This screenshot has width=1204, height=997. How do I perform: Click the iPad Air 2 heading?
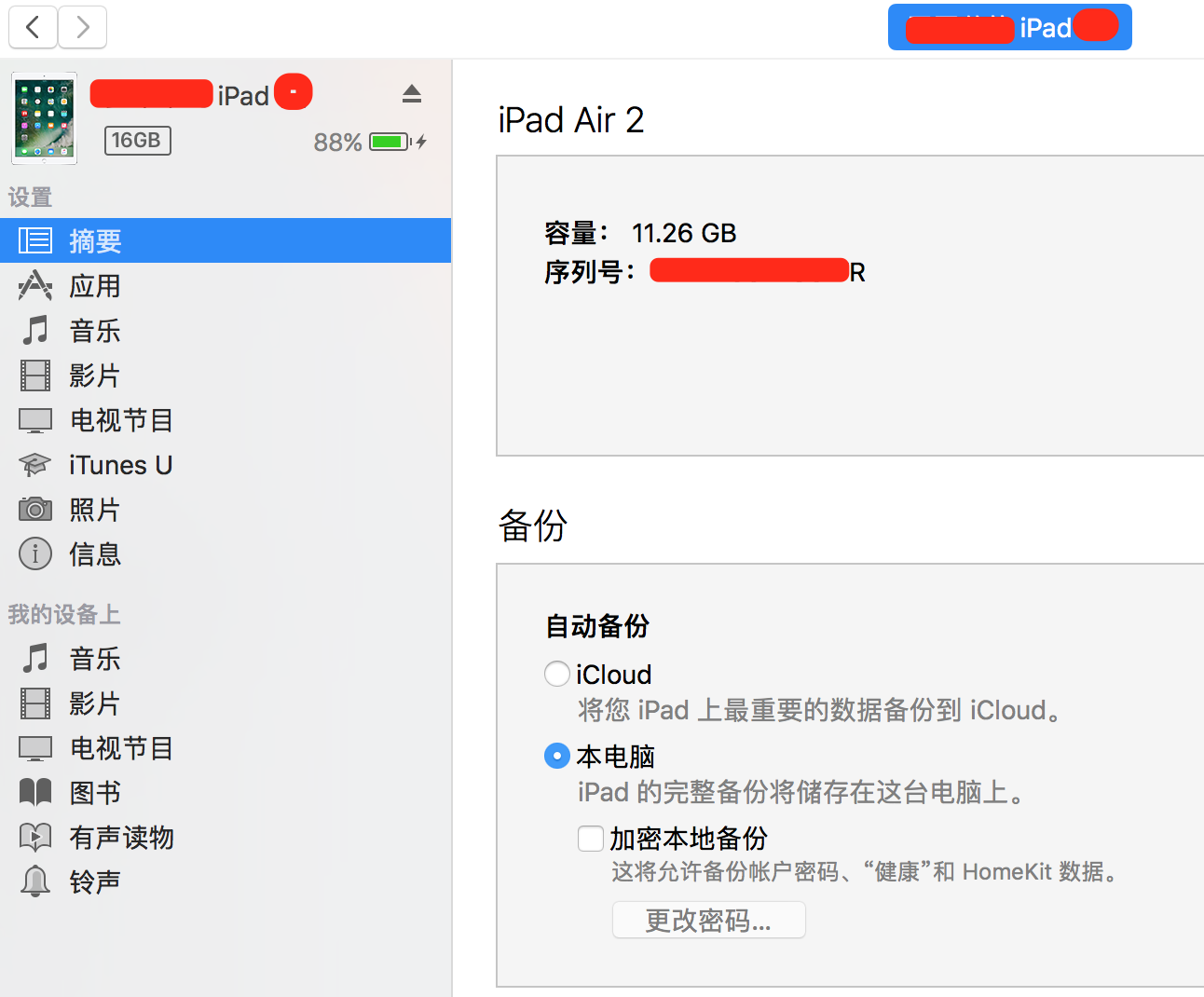pos(571,119)
